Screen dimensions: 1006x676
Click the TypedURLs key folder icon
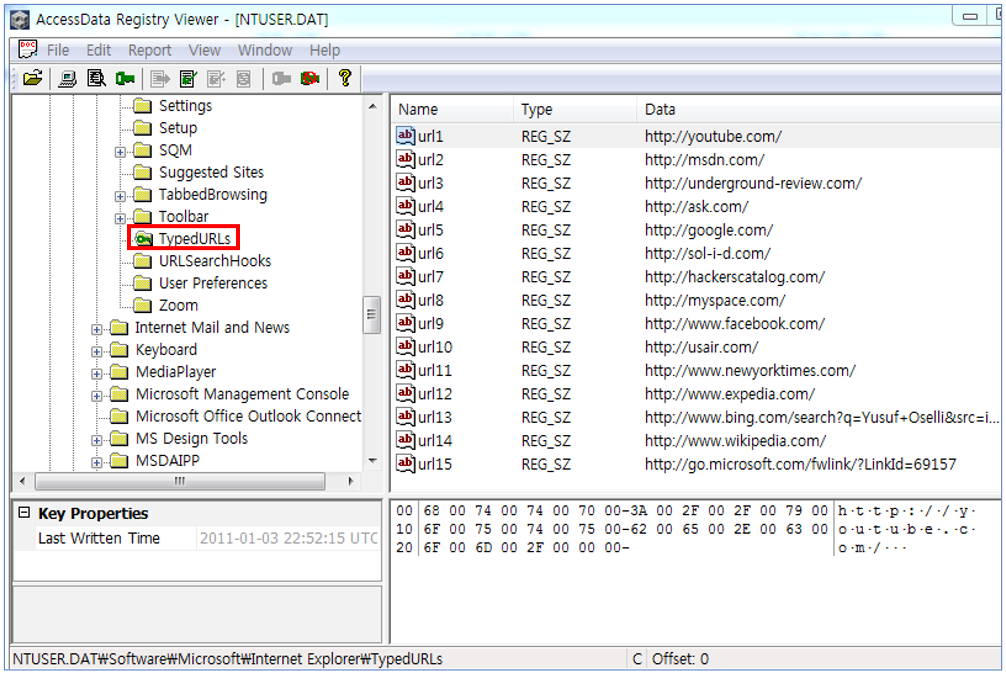click(144, 239)
